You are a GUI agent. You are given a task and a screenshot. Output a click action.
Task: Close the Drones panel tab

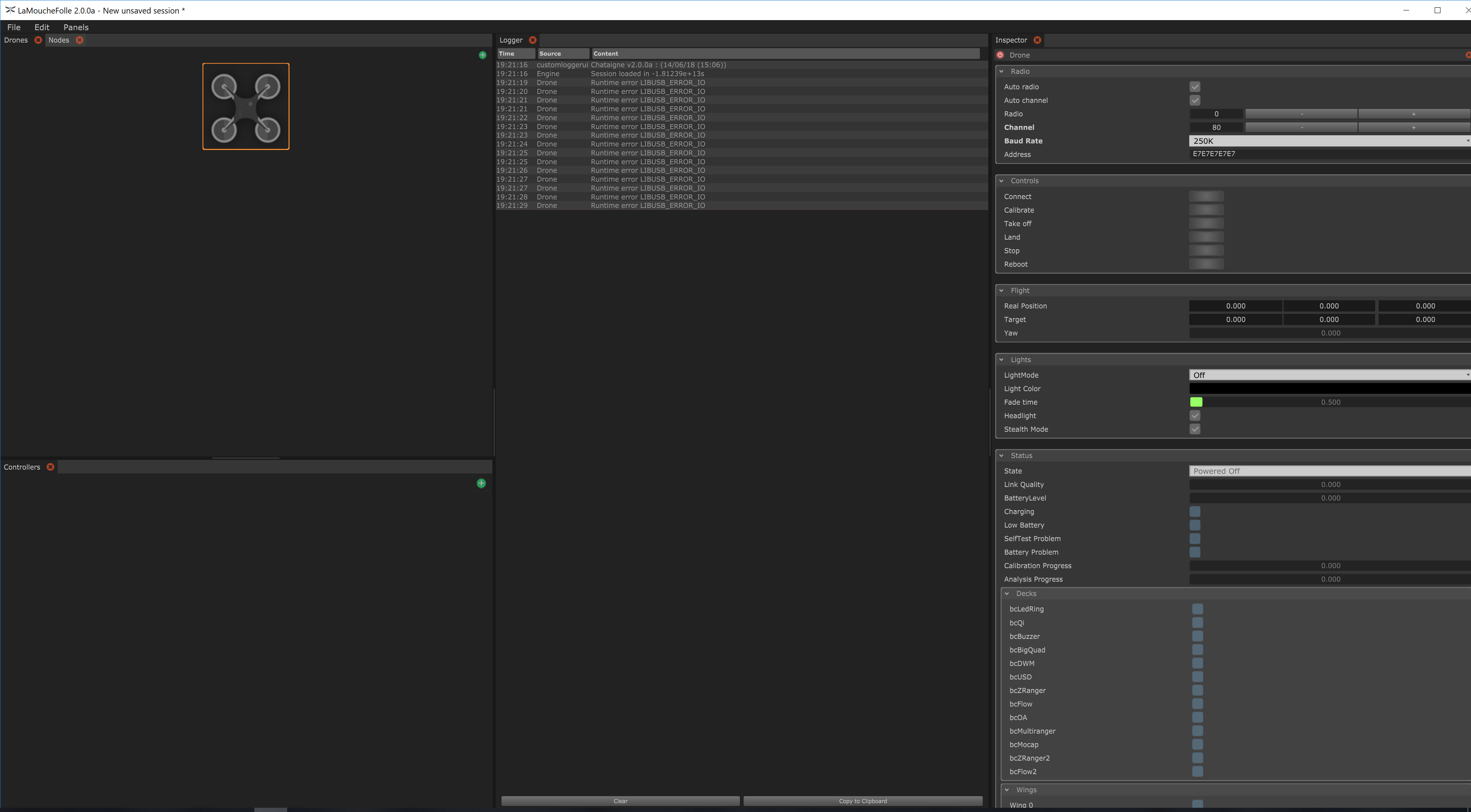(38, 40)
